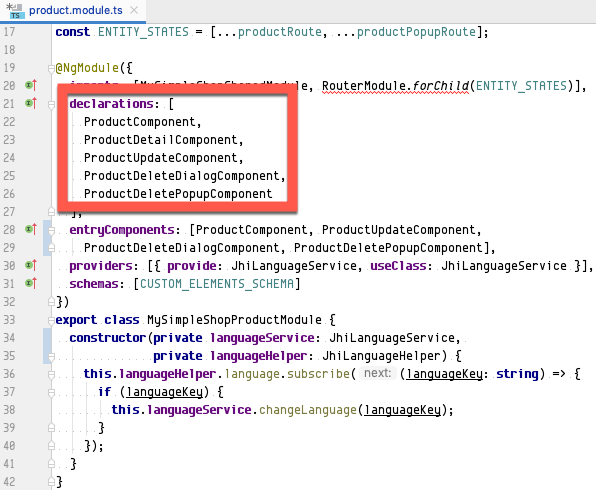Click the constructor keyword on line 34
The width and height of the screenshot is (596, 490).
pos(108,338)
